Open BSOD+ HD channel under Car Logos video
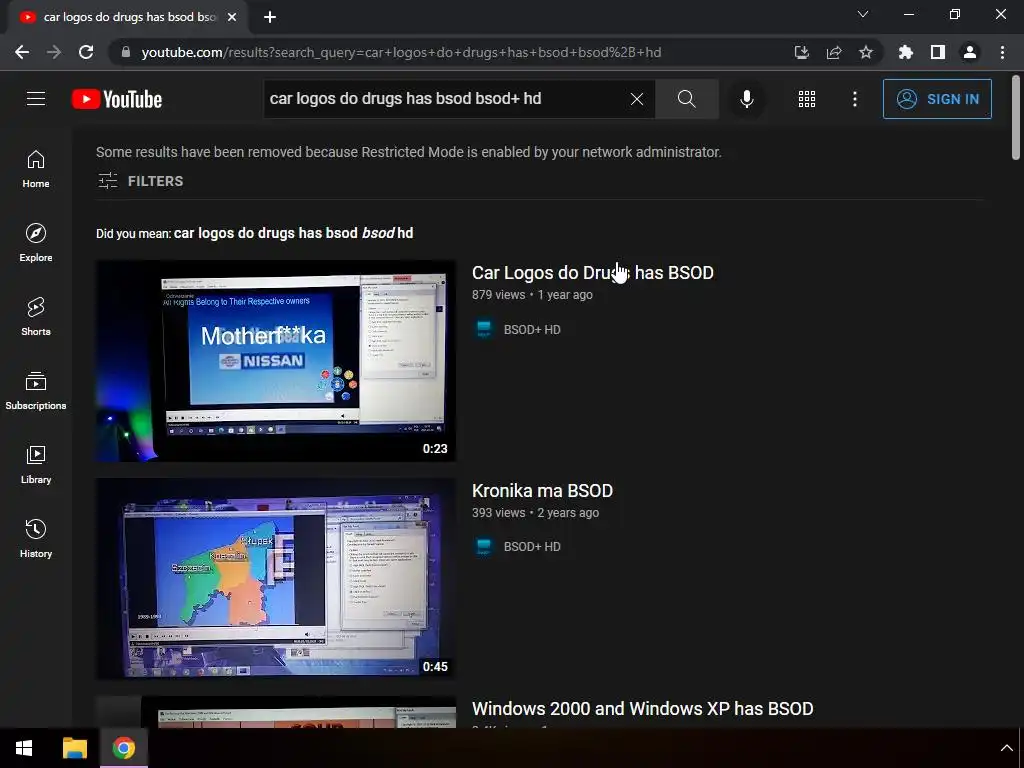Viewport: 1024px width, 768px height. [532, 329]
